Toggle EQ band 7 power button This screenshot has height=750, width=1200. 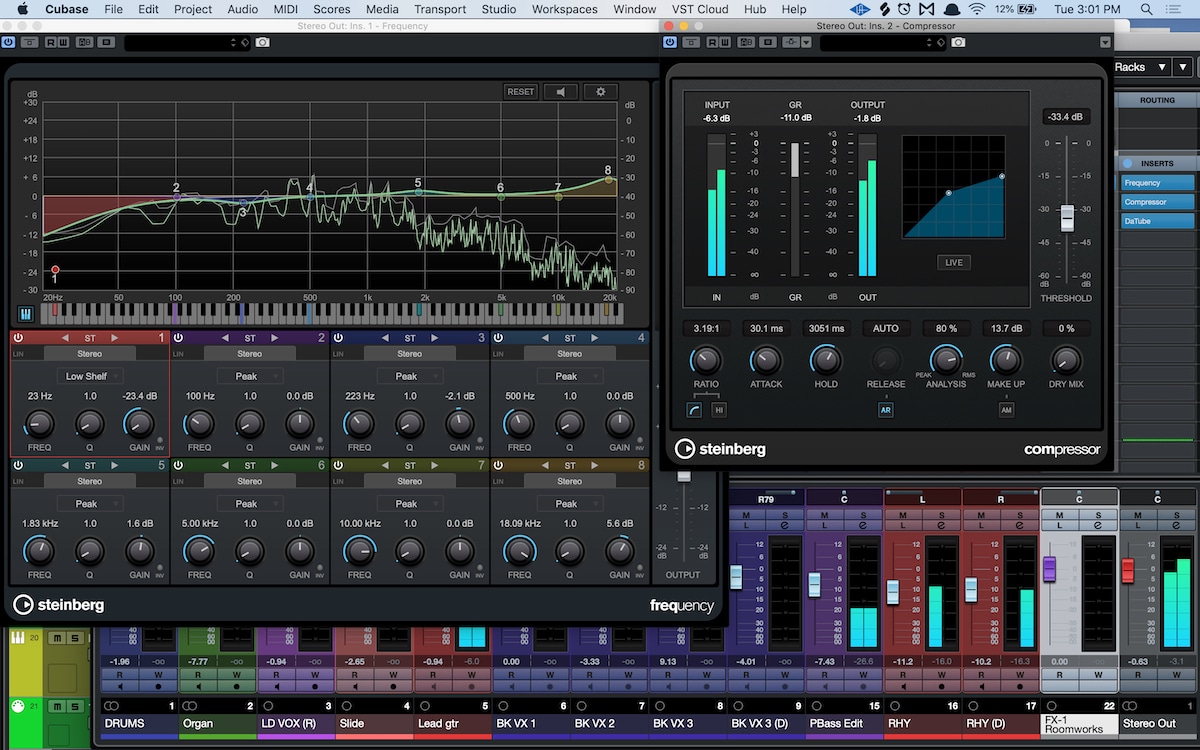click(x=338, y=466)
